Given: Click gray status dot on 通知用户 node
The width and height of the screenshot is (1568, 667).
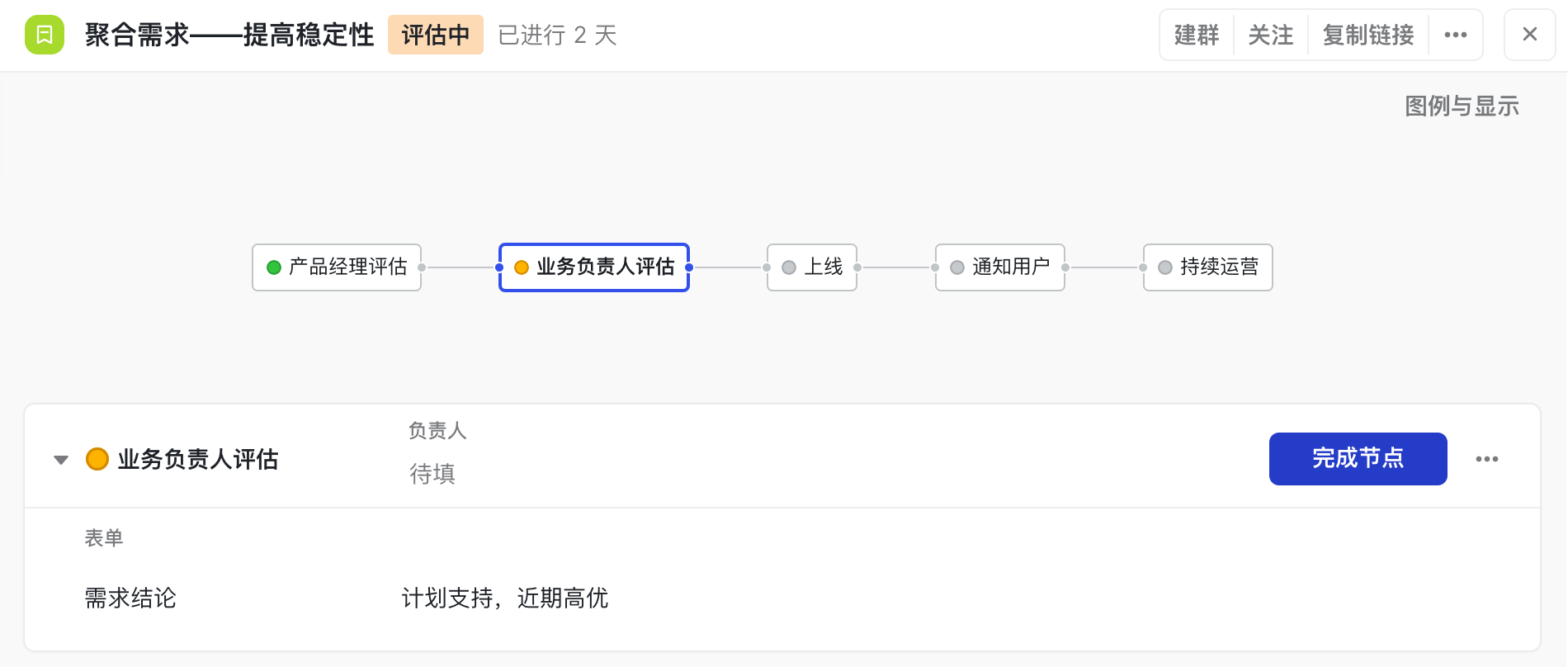Looking at the screenshot, I should 957,267.
